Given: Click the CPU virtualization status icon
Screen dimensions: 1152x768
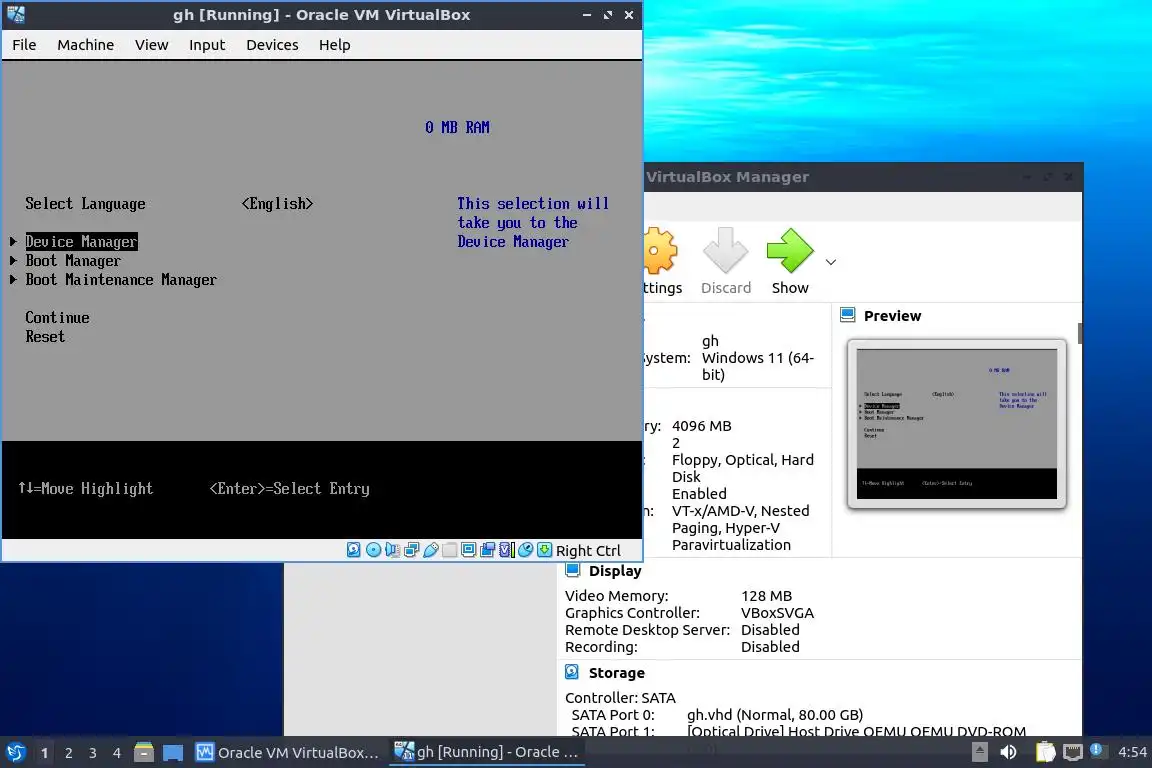Looking at the screenshot, I should pos(506,550).
